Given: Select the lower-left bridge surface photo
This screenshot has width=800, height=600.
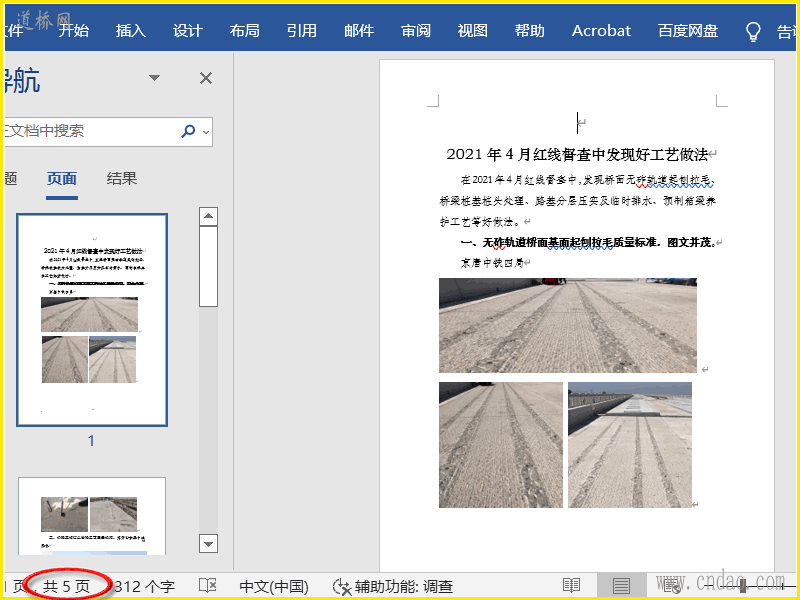Looking at the screenshot, I should [501, 445].
